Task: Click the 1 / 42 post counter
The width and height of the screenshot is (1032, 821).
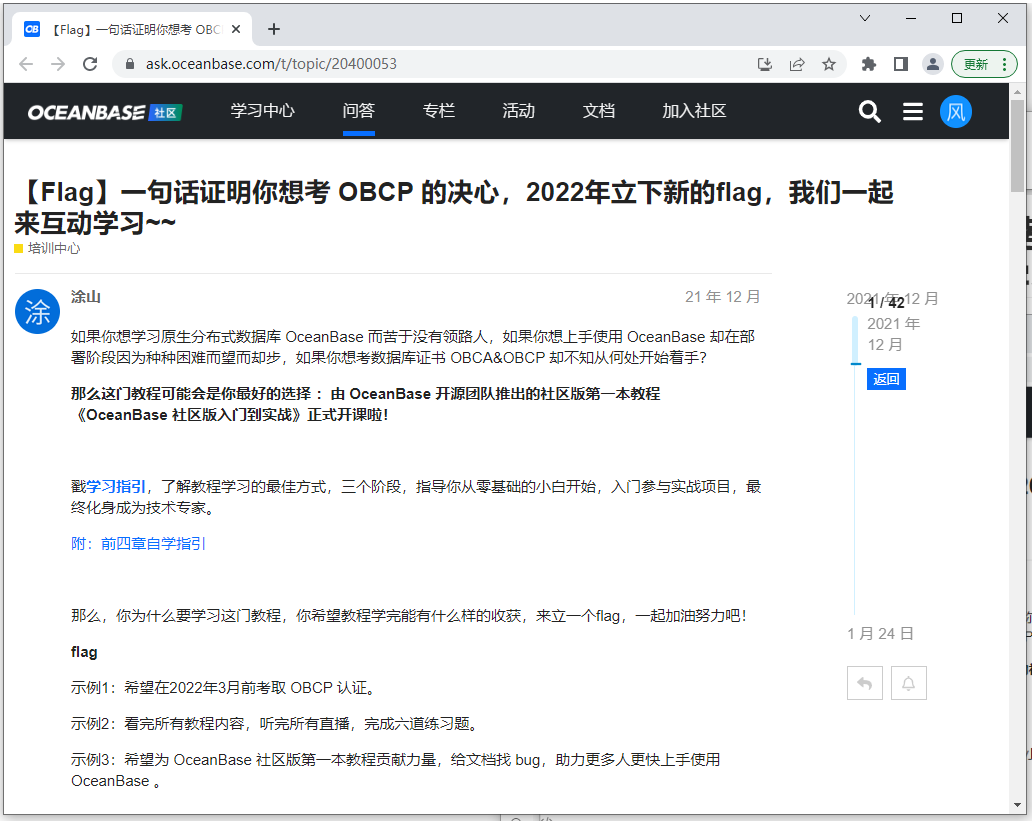Action: click(887, 303)
